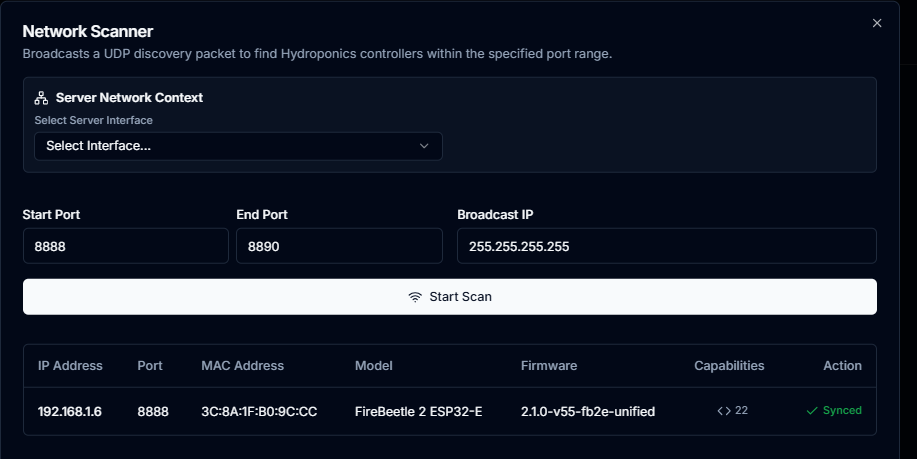Click the Action column header
This screenshot has height=459, width=917.
click(843, 365)
